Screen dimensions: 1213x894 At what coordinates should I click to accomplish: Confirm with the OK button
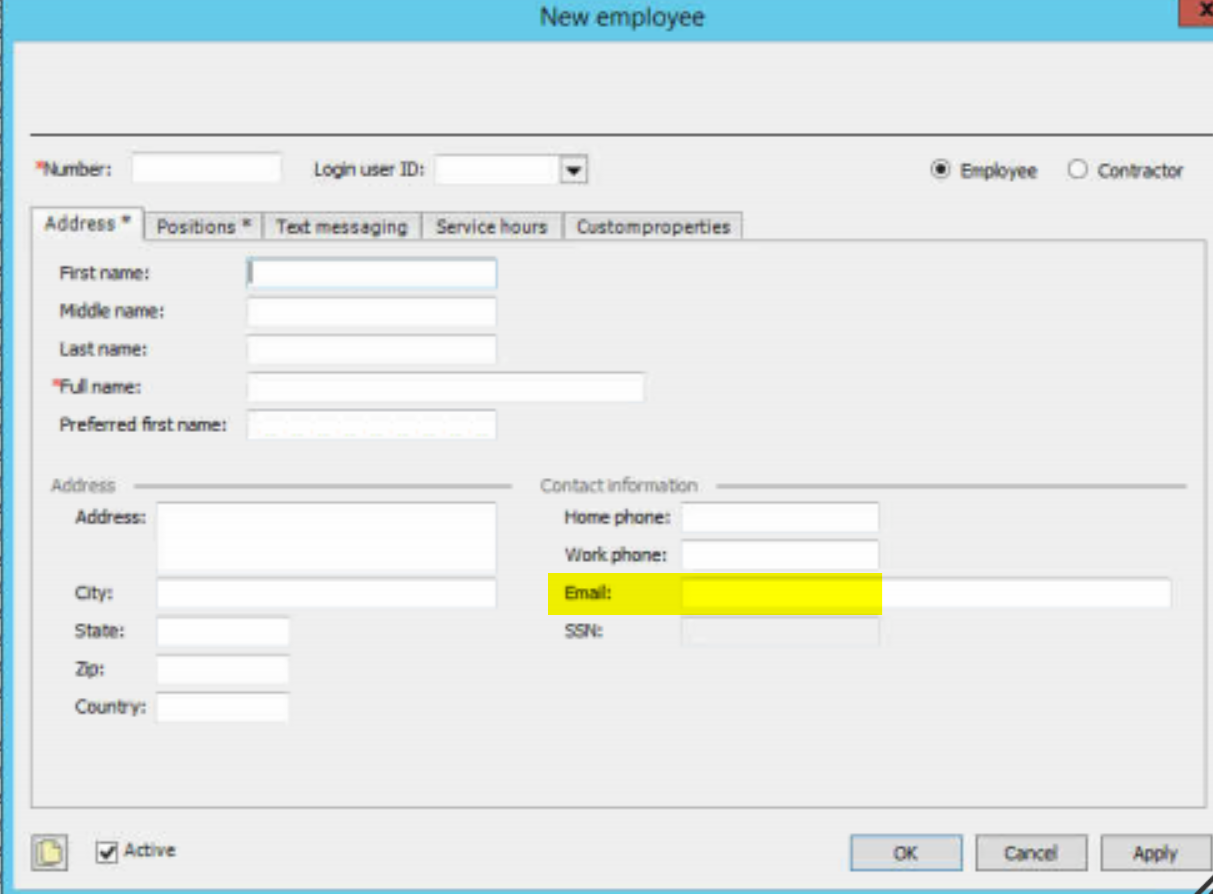click(906, 853)
